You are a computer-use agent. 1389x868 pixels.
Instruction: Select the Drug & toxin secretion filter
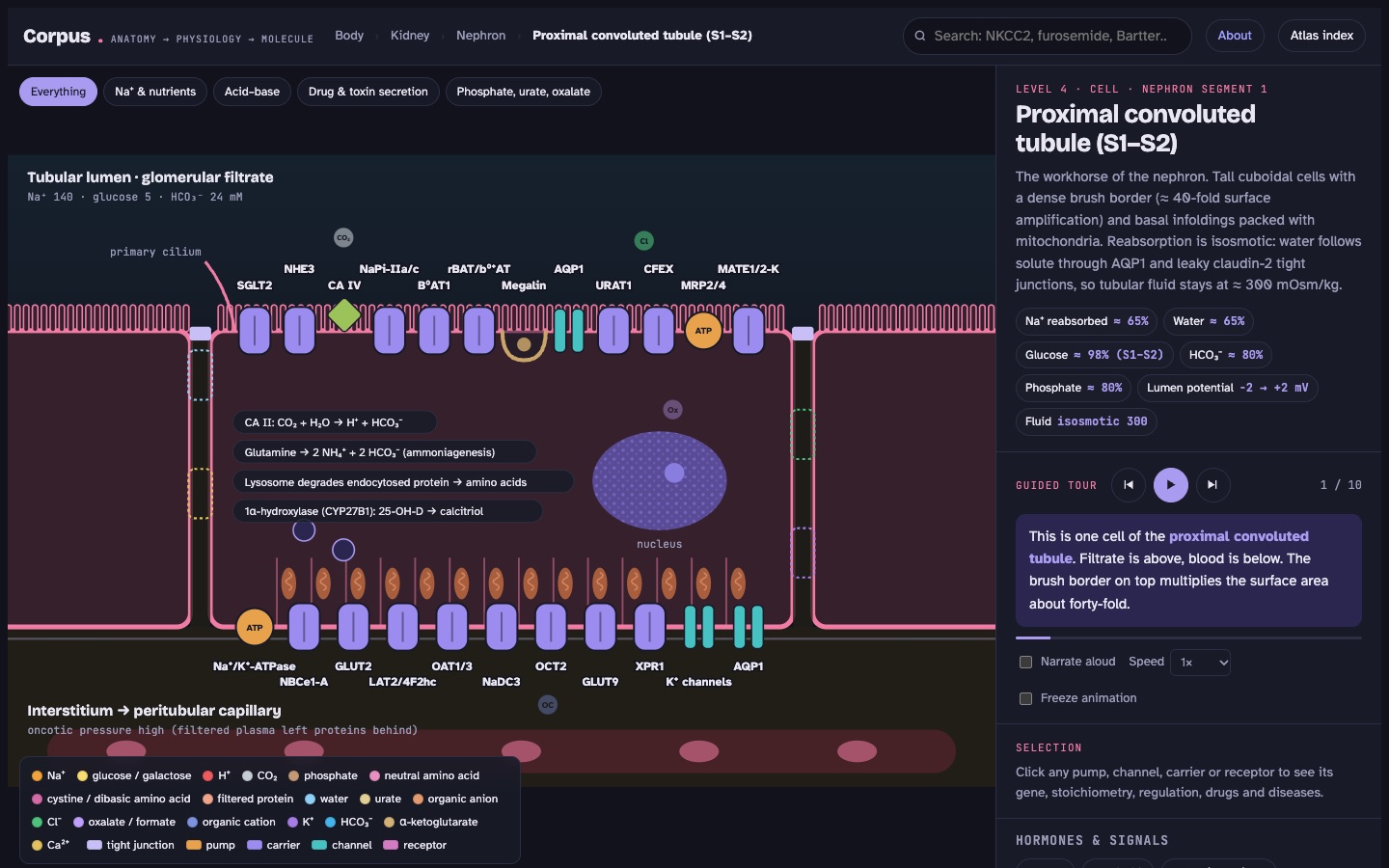tap(368, 92)
